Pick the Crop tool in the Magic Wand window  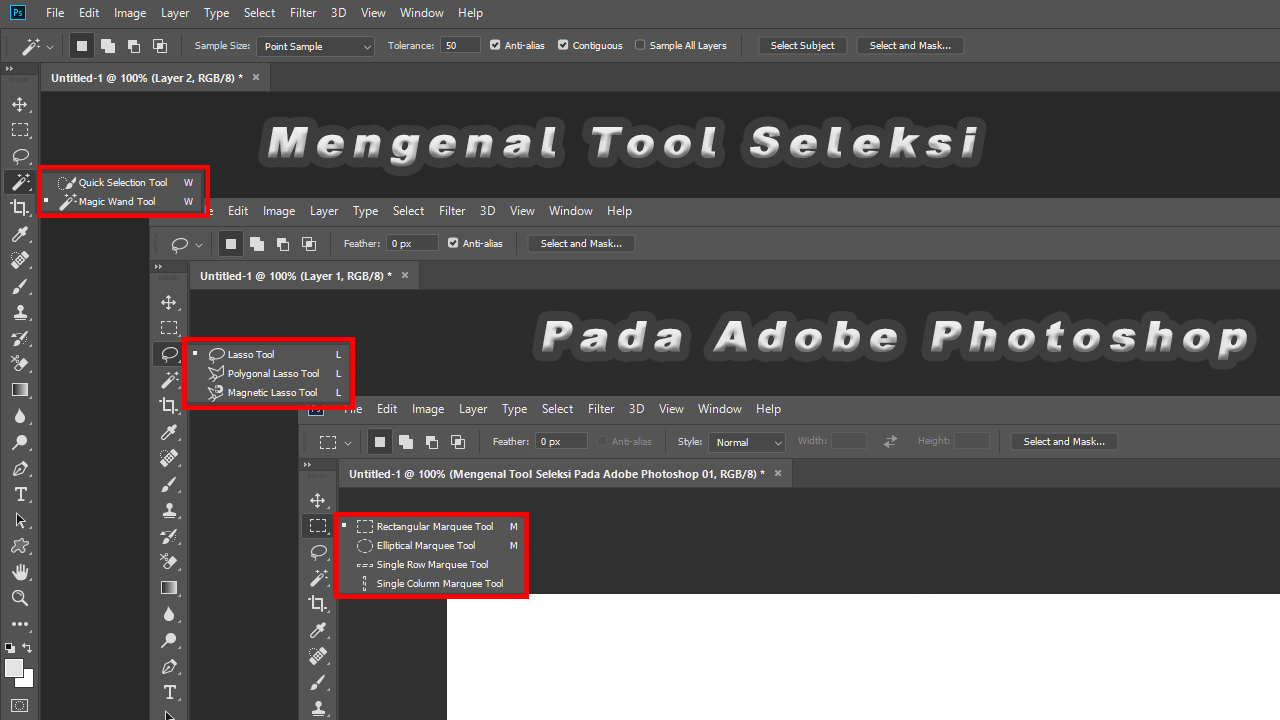point(19,208)
